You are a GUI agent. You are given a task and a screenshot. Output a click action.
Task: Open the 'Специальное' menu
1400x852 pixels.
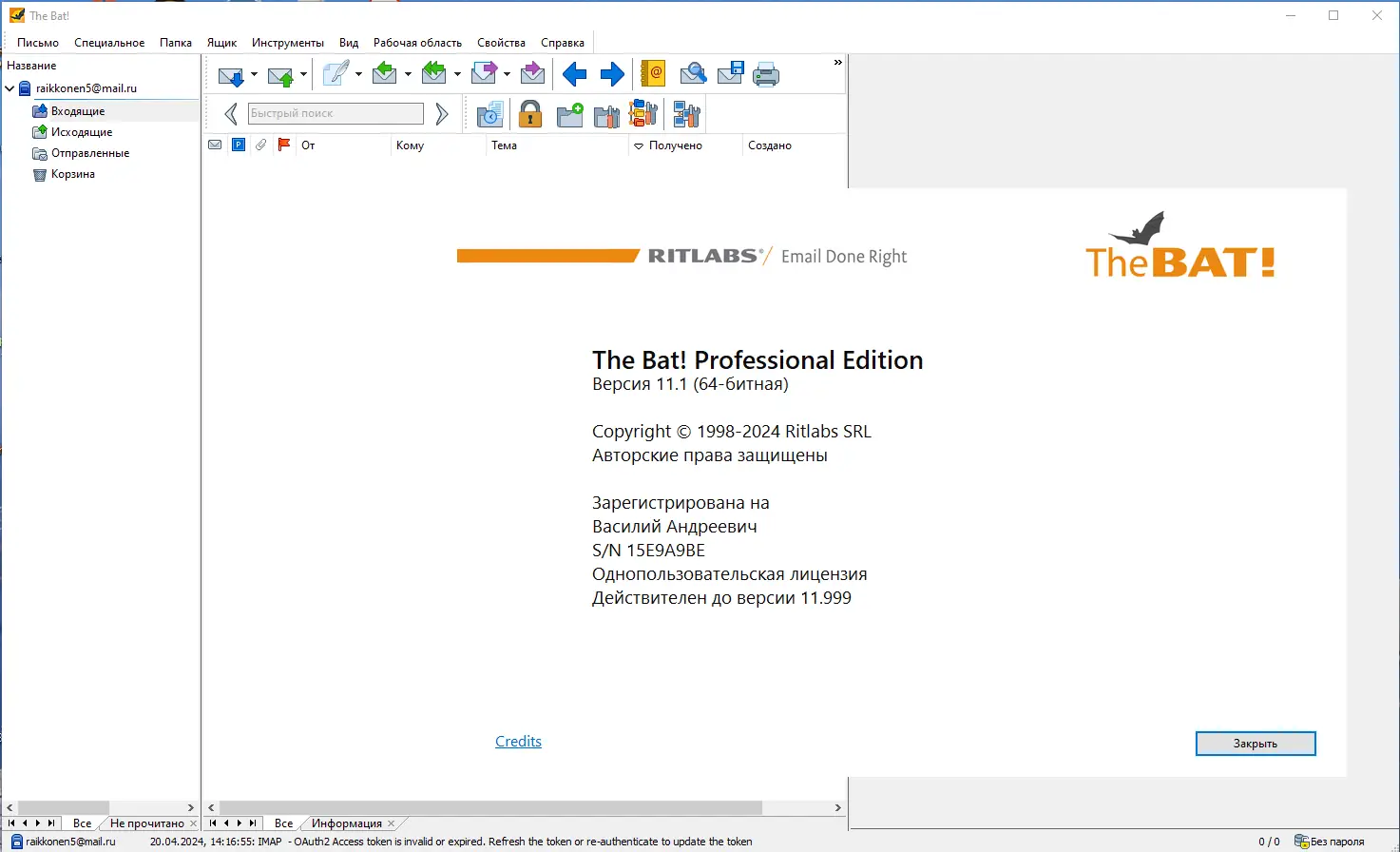(x=109, y=43)
